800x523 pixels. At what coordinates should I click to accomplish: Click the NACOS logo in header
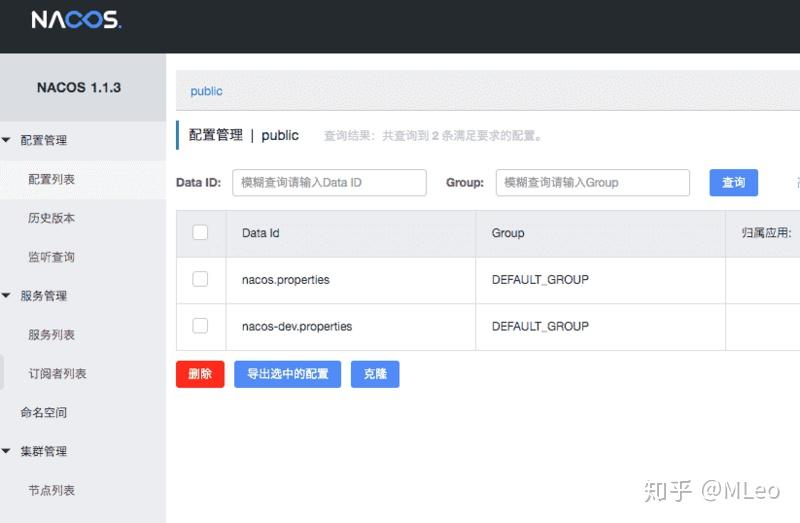click(76, 20)
